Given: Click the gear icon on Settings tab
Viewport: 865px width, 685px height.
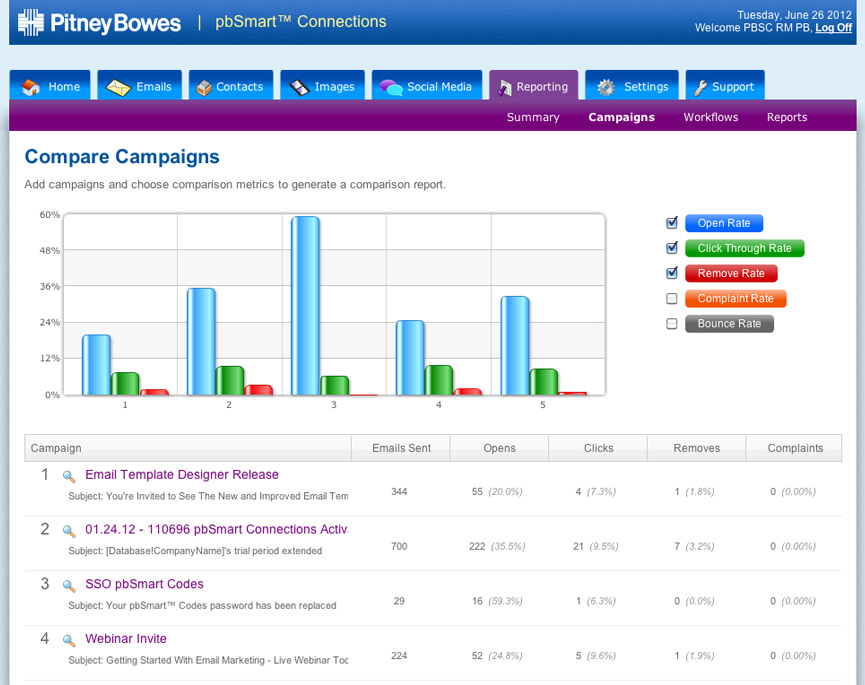Looking at the screenshot, I should coord(606,87).
